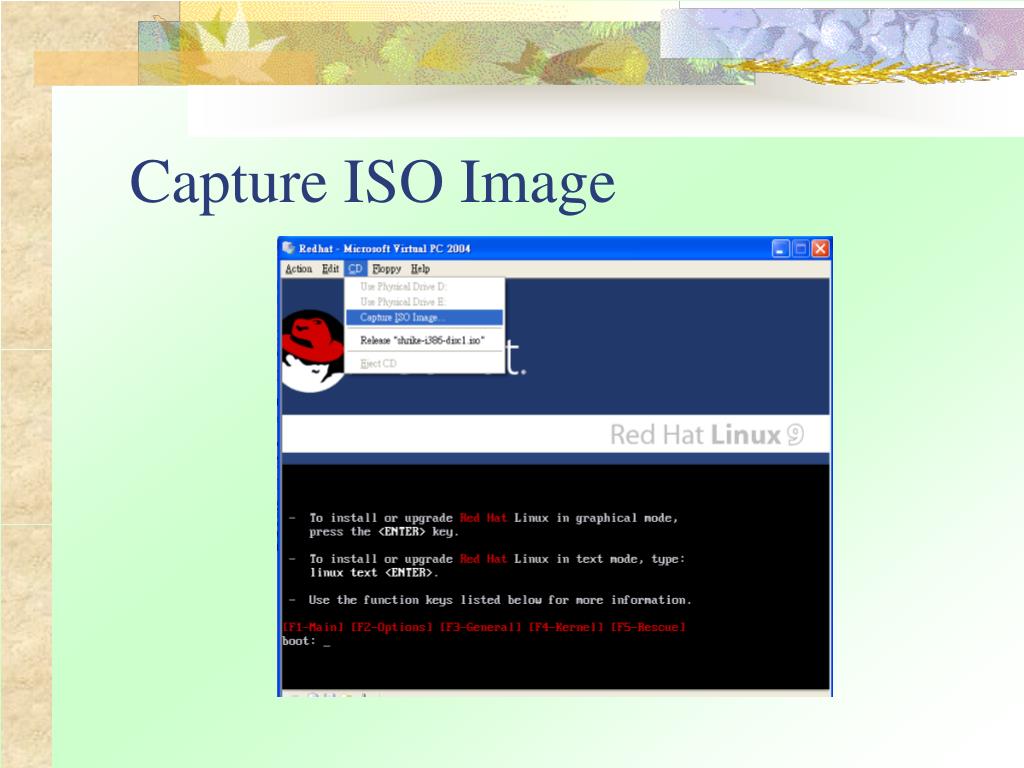Click the slide title "Capture ISO Image"
1024x768 pixels.
(x=372, y=183)
